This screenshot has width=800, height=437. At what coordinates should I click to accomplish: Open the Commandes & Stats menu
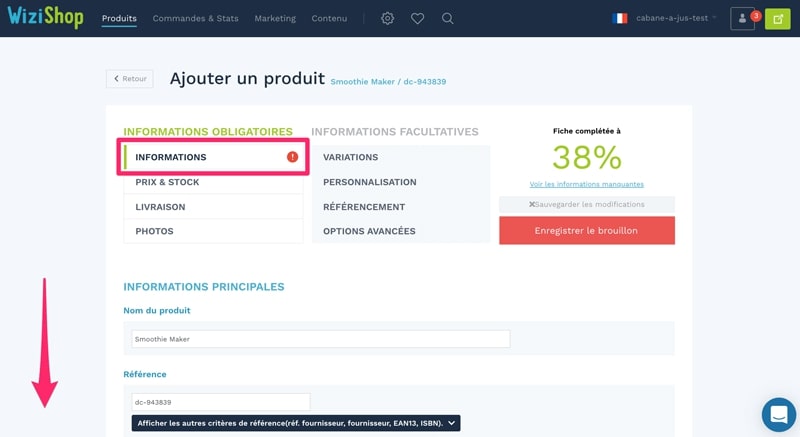pyautogui.click(x=195, y=18)
